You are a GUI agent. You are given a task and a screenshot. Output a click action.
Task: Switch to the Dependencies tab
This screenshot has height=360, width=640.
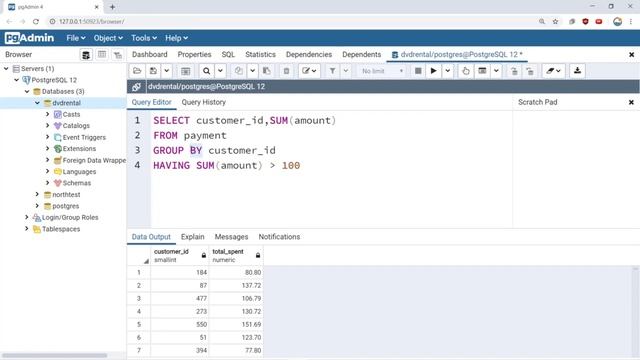309,54
